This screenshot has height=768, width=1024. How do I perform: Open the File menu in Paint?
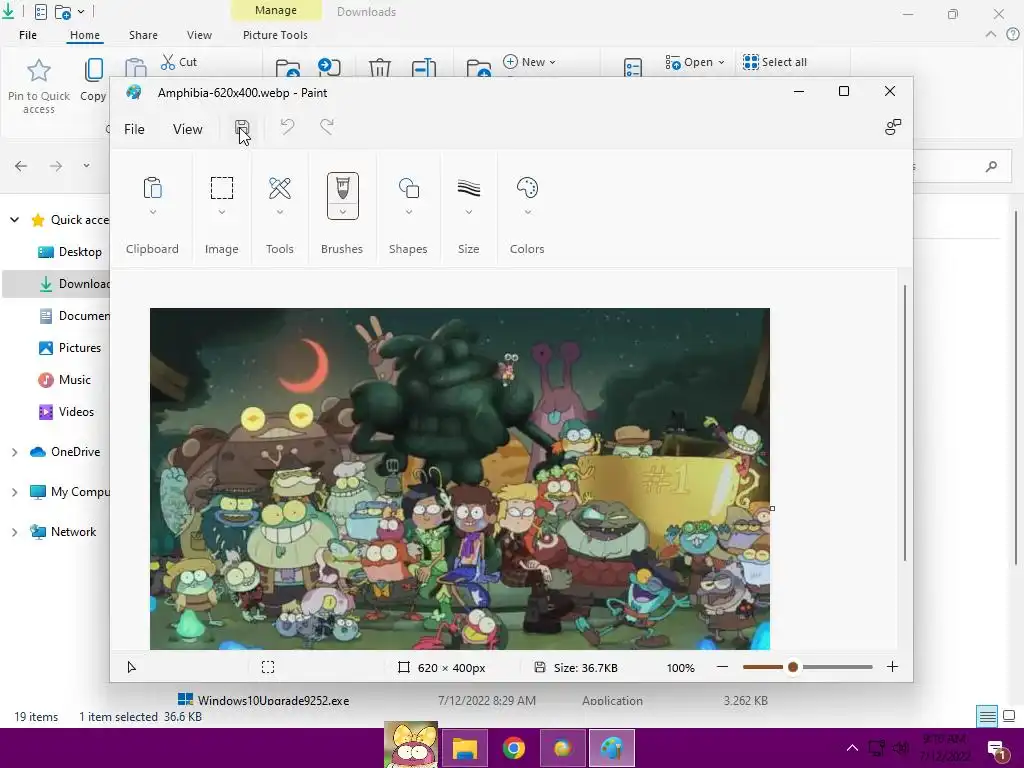[x=134, y=129]
